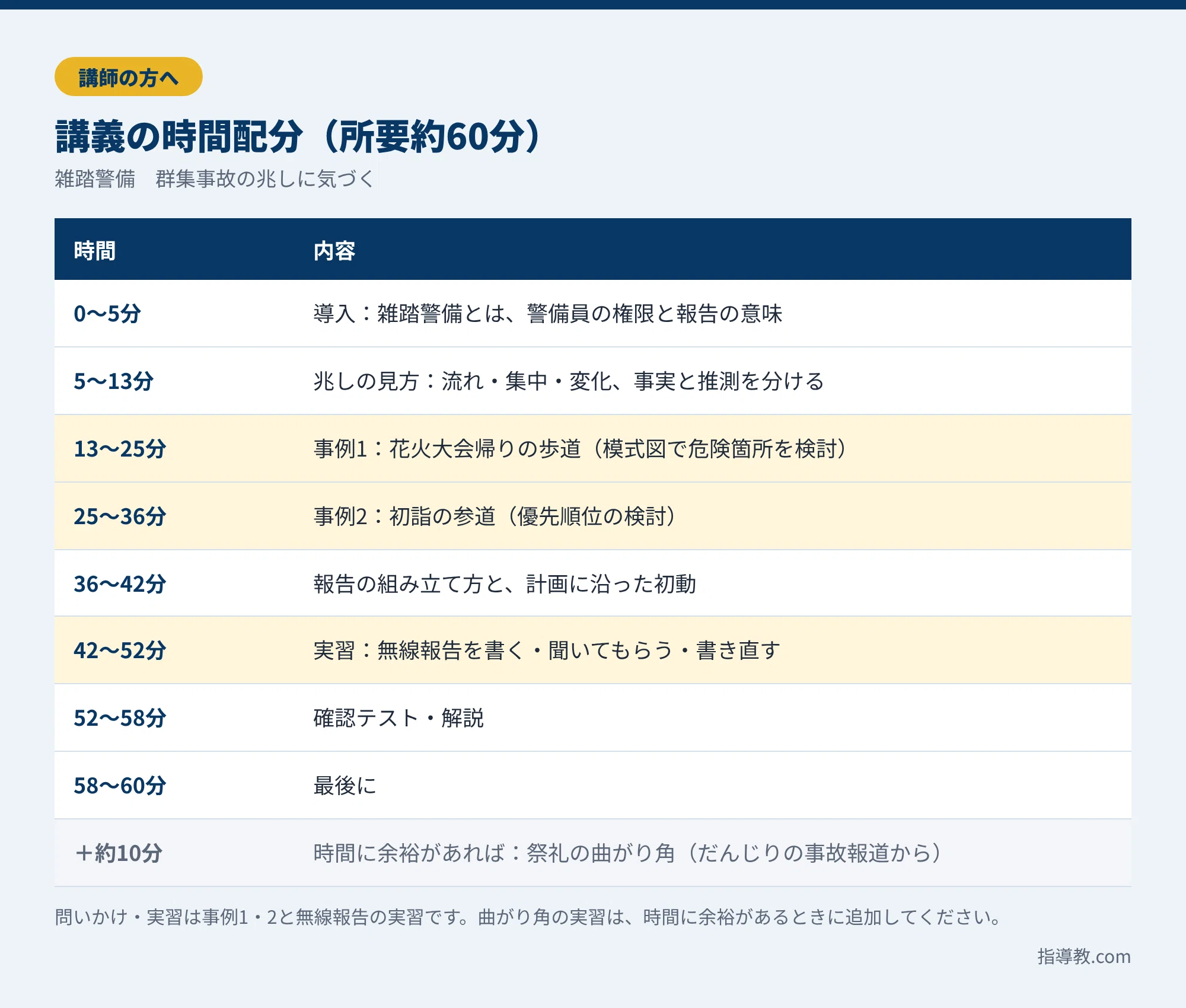
Task: Click the 導入：雑踏警備とは row description
Action: click(548, 314)
